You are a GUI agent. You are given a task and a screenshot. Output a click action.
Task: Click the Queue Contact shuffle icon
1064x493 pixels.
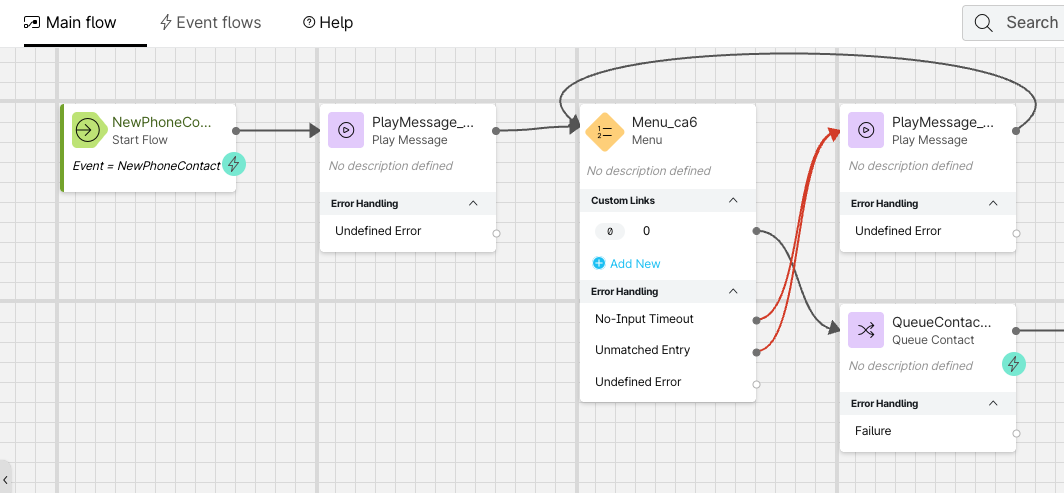point(866,330)
